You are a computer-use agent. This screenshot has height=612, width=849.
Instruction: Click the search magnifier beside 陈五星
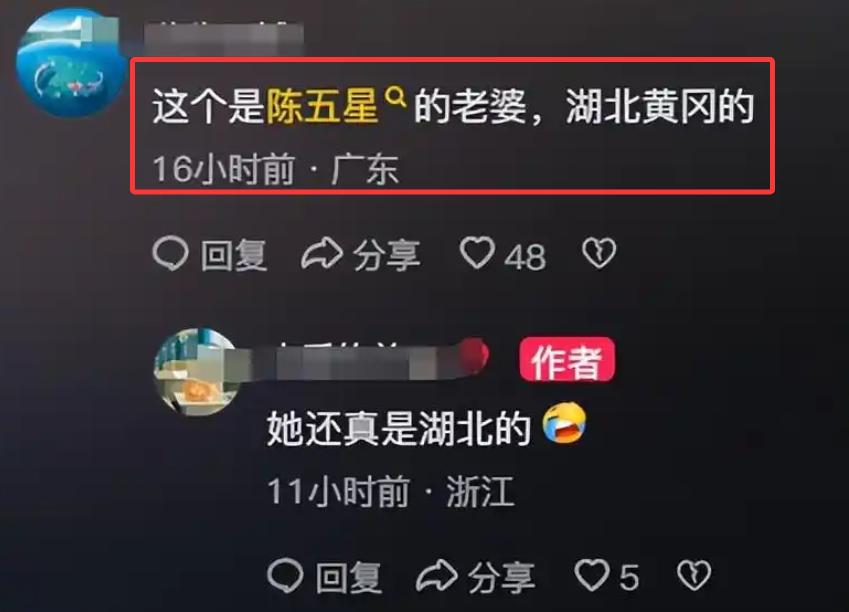coord(396,97)
